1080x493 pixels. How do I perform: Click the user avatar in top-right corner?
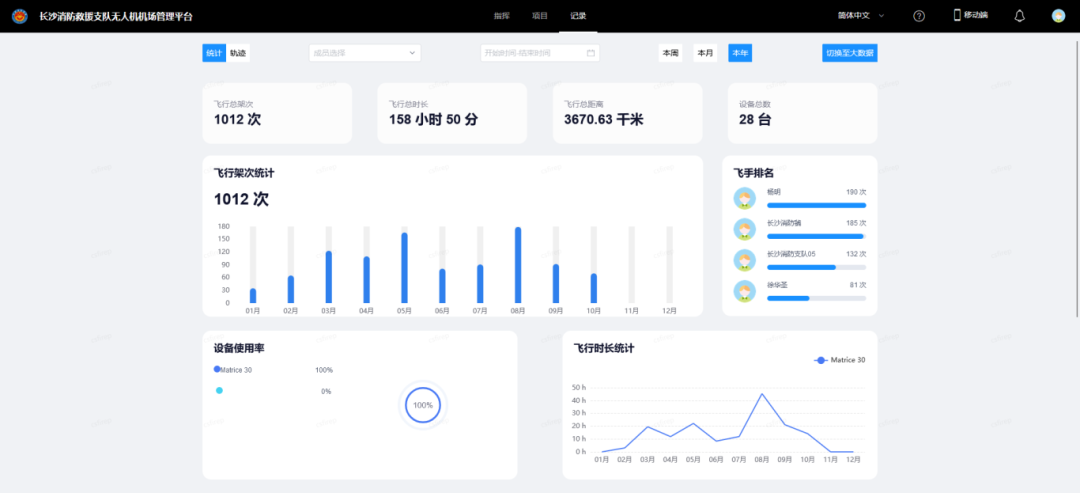pyautogui.click(x=1058, y=16)
